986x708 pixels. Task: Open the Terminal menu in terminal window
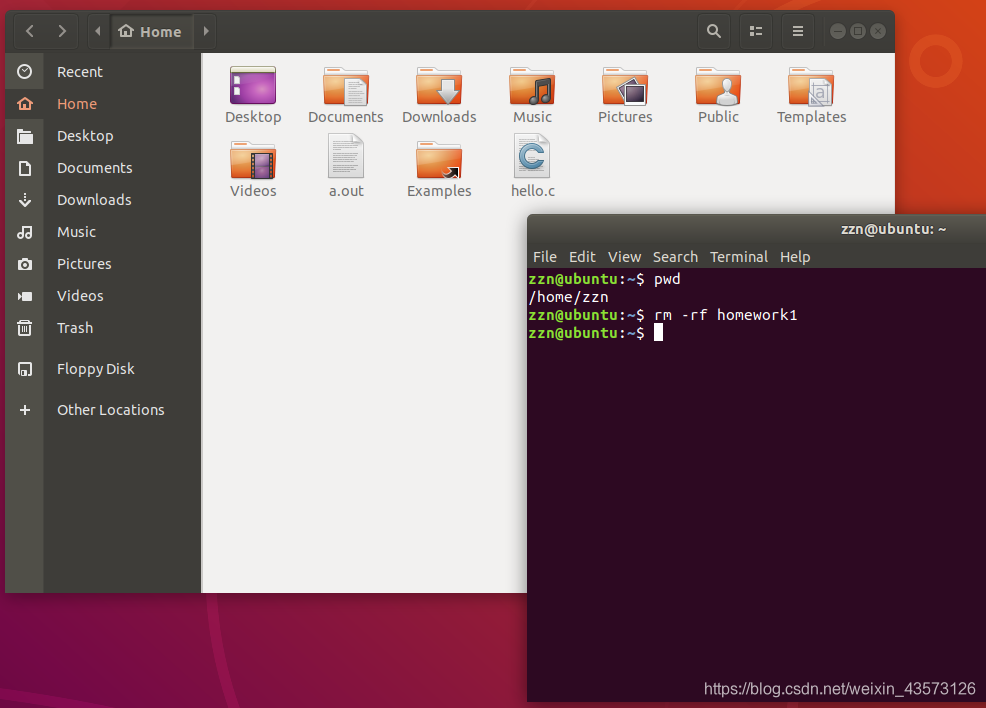[739, 257]
